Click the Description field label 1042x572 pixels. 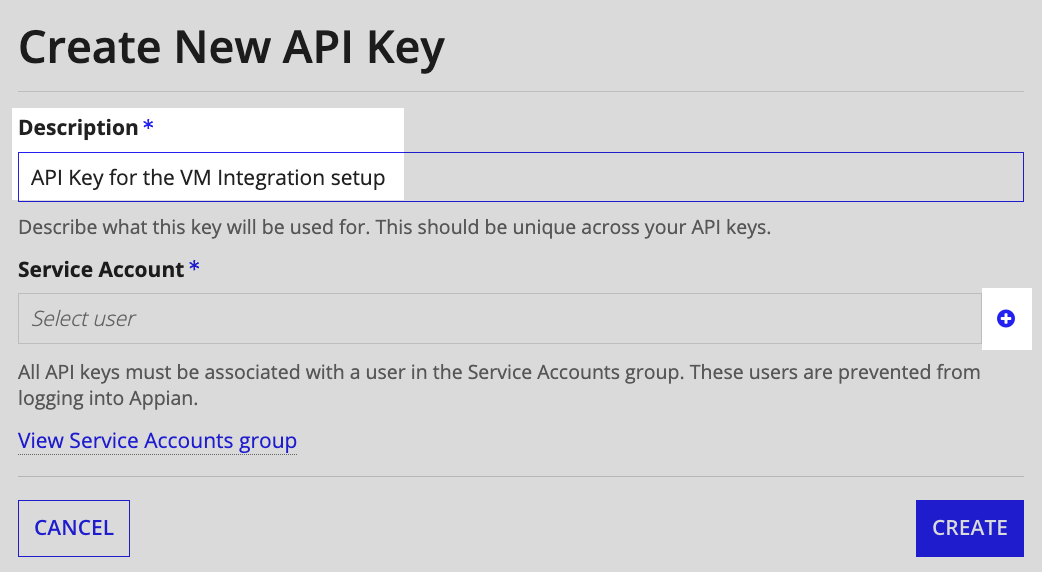[78, 127]
